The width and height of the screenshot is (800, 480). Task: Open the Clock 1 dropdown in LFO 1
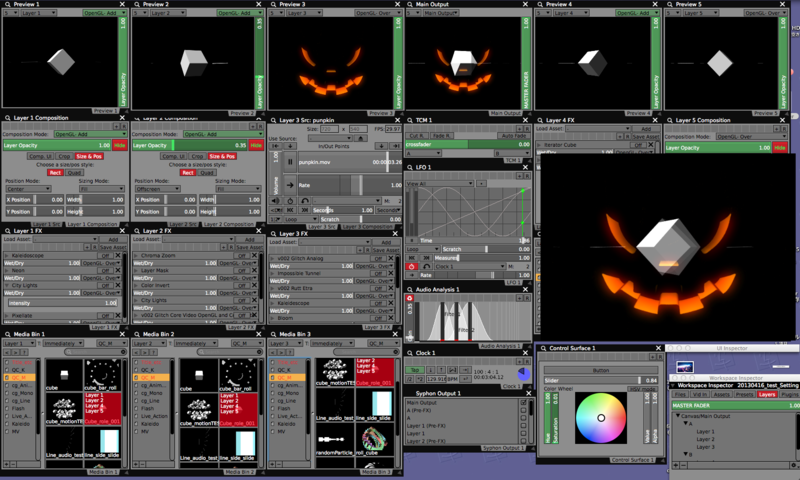tap(469, 266)
